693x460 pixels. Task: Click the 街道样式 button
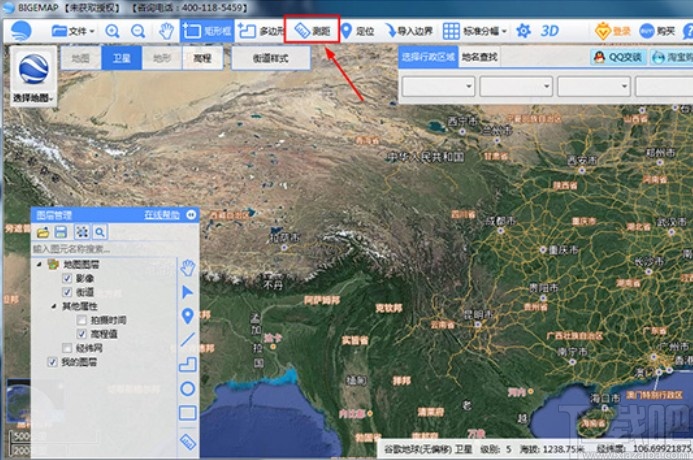click(x=270, y=58)
